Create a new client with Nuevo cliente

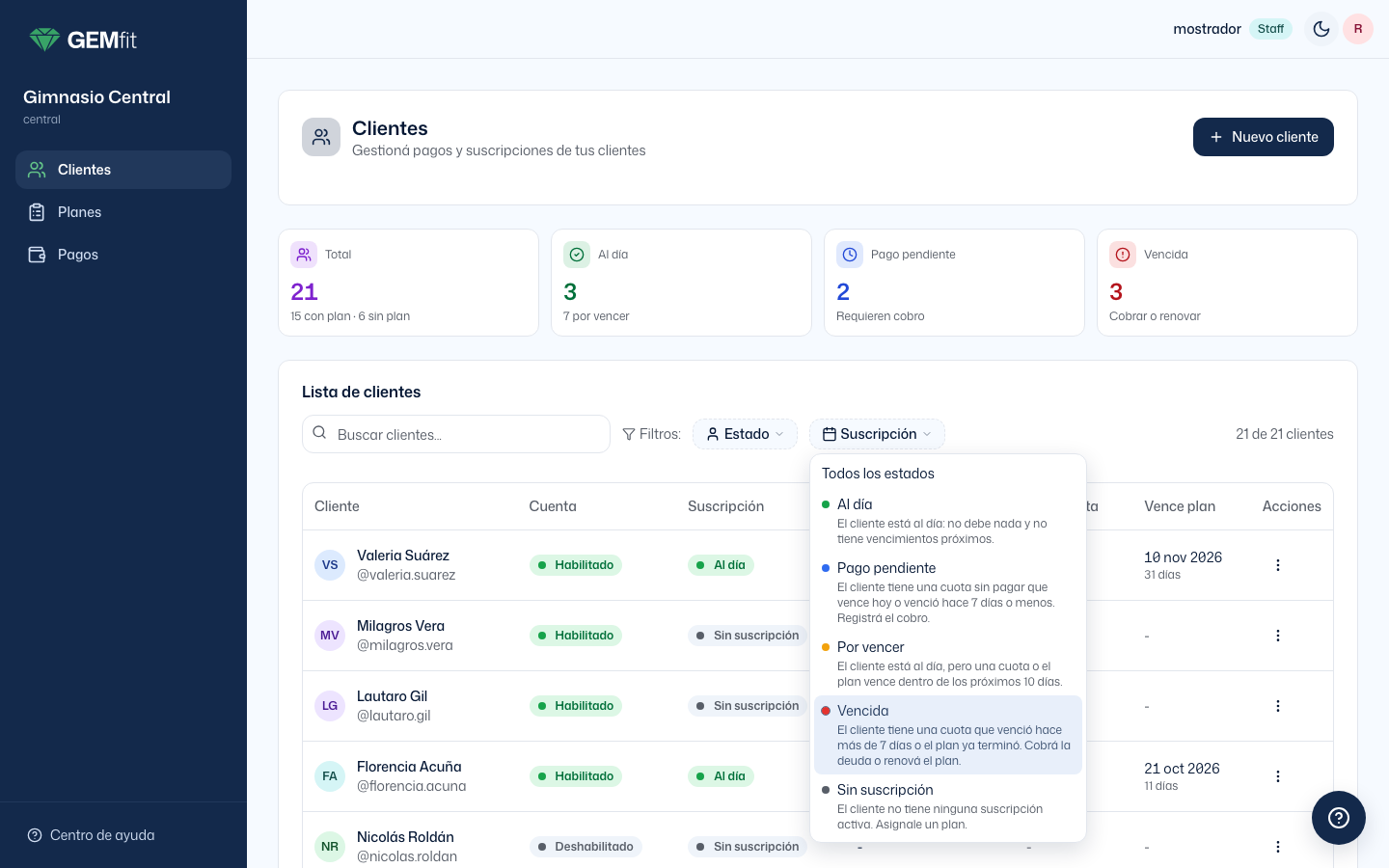click(1264, 137)
